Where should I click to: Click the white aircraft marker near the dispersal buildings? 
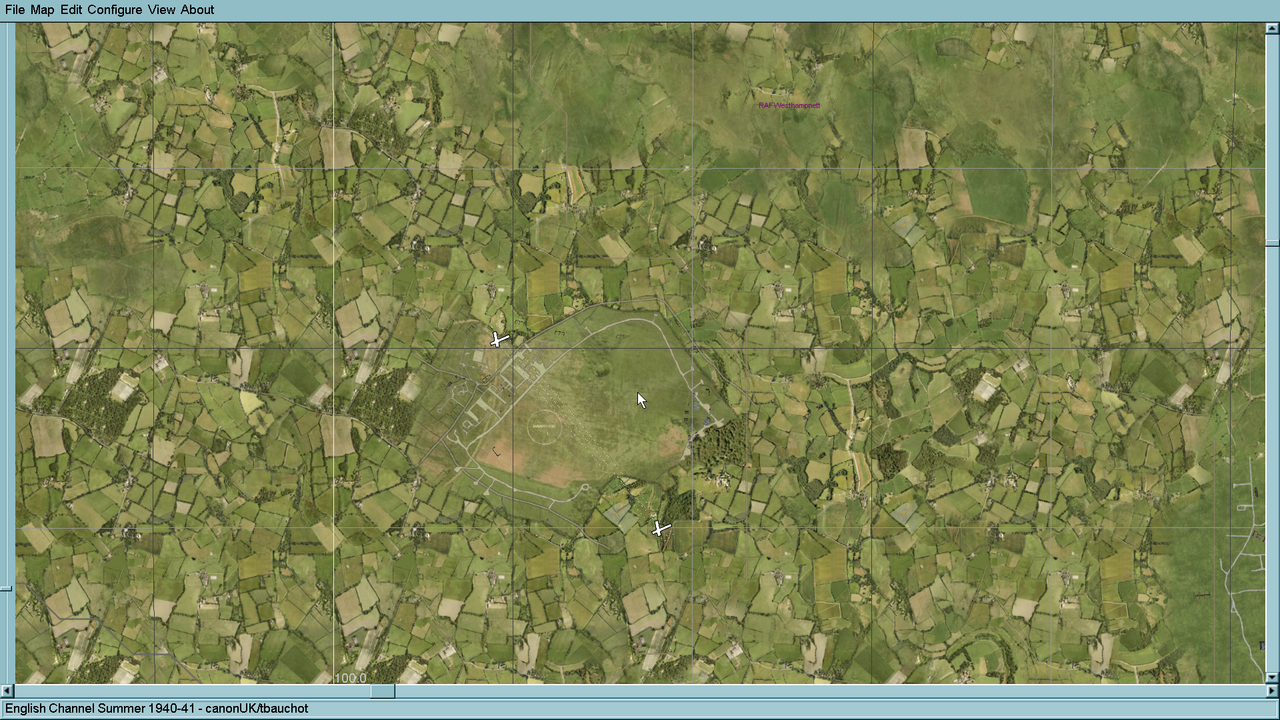tap(498, 340)
